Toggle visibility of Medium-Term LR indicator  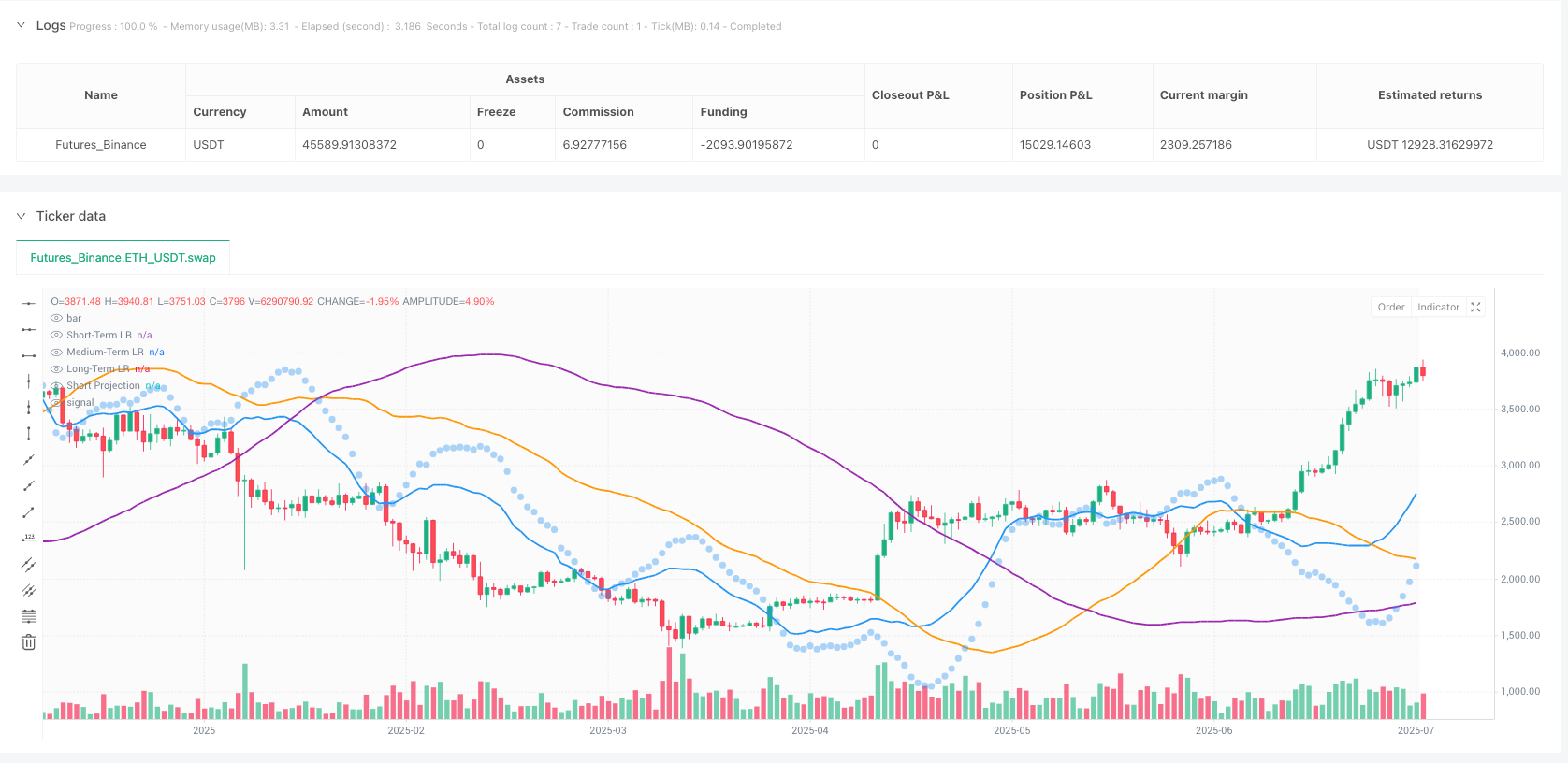(x=57, y=353)
